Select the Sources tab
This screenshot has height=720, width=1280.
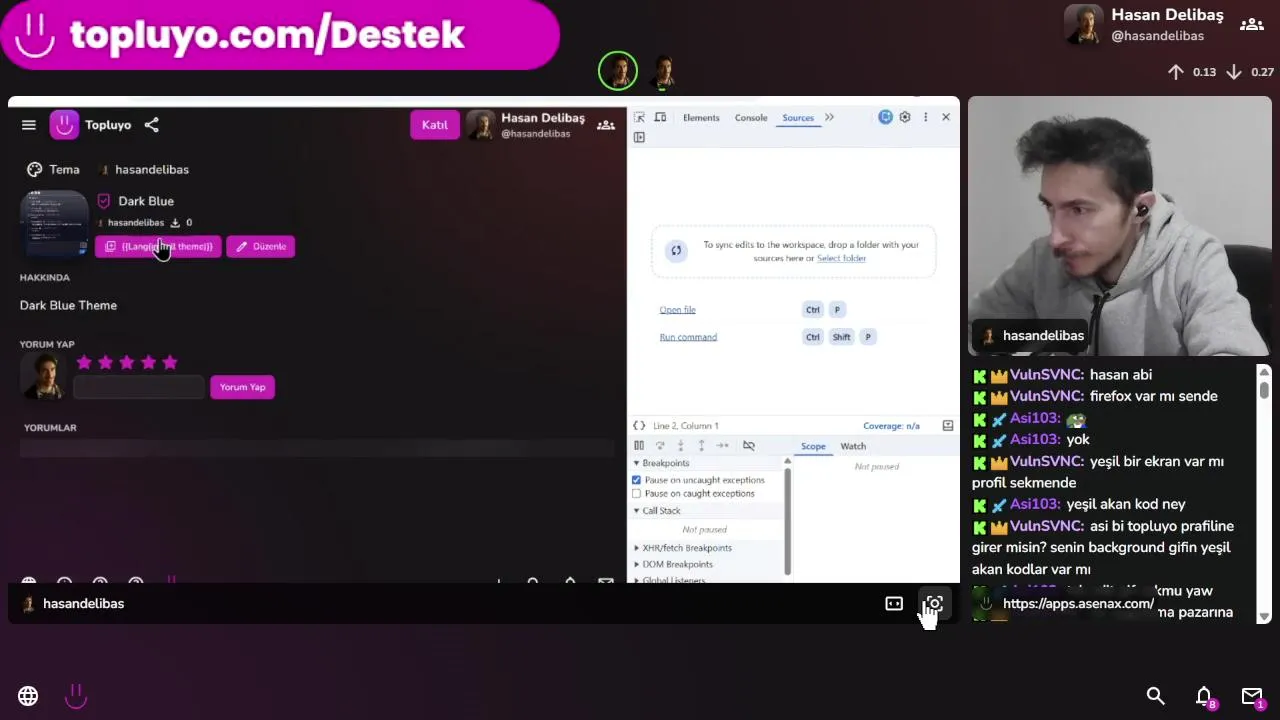coord(798,118)
